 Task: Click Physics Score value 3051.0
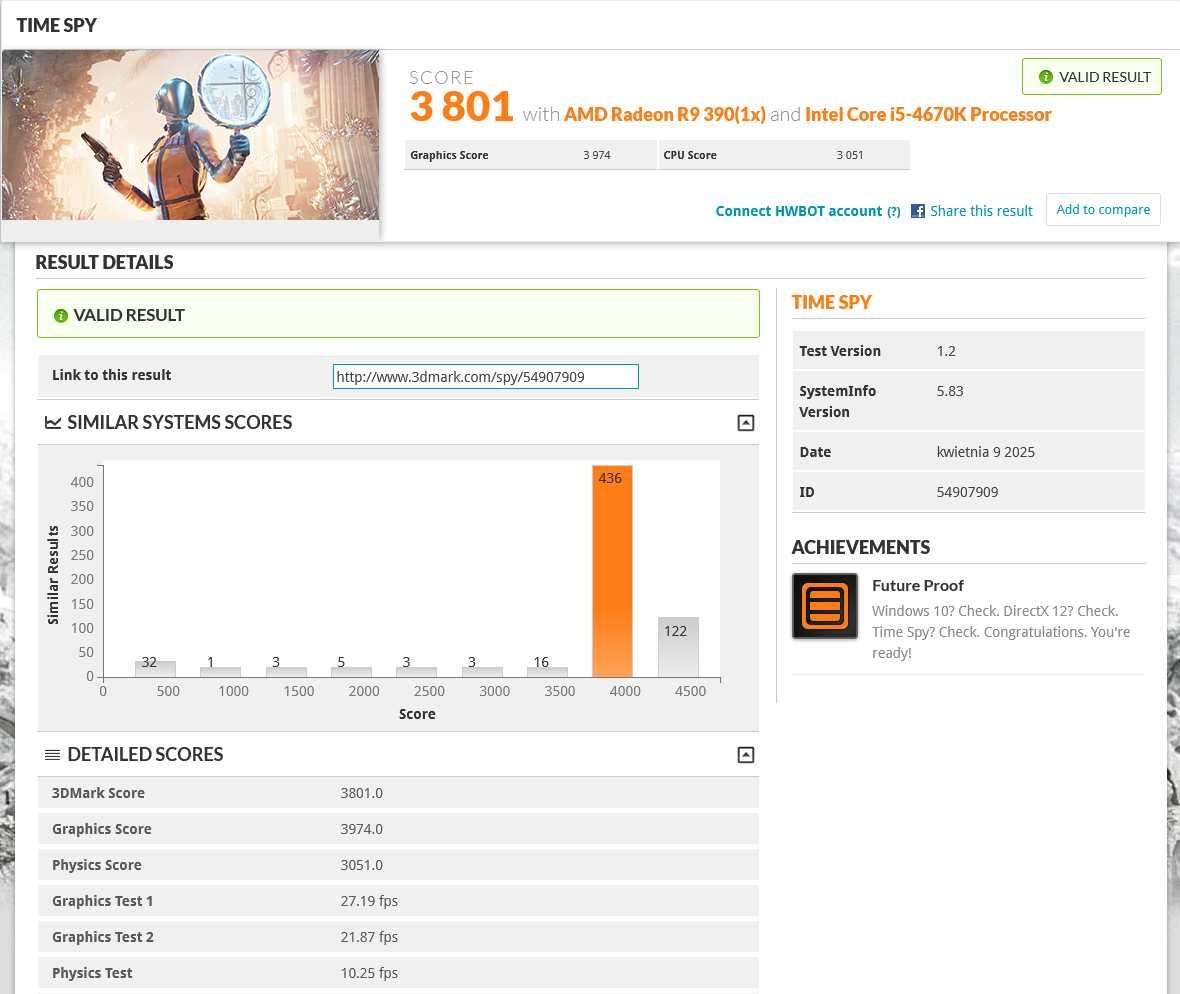(361, 865)
